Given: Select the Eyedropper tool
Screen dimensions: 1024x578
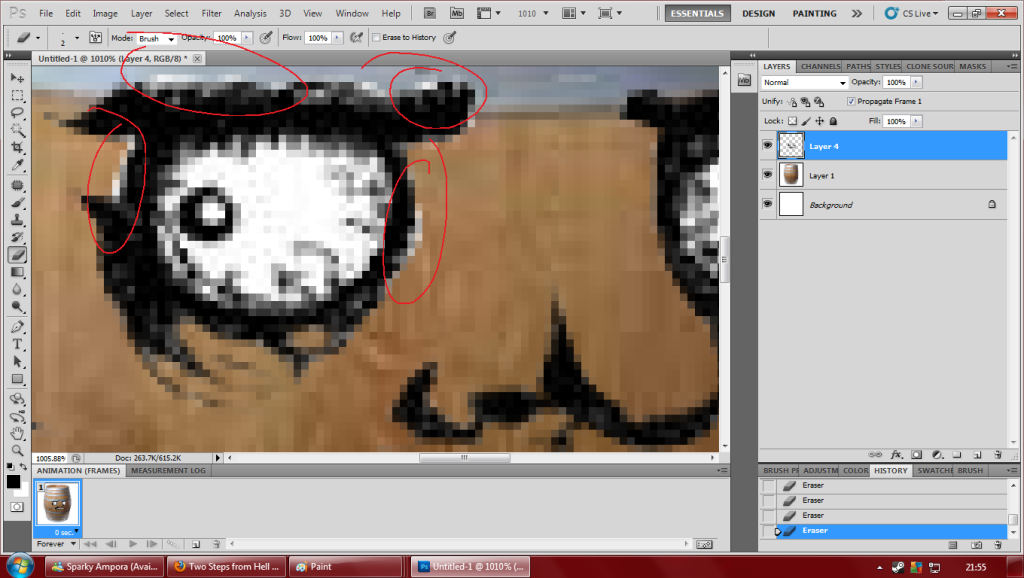Looking at the screenshot, I should click(17, 165).
